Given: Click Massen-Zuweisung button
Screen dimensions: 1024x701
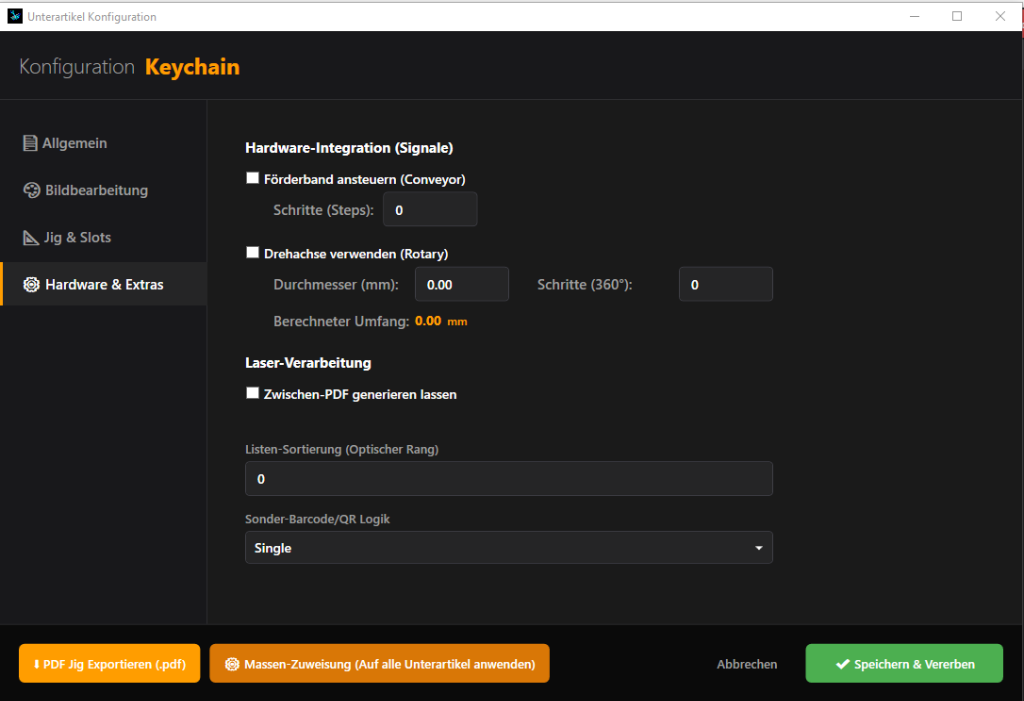Looking at the screenshot, I should [379, 664].
